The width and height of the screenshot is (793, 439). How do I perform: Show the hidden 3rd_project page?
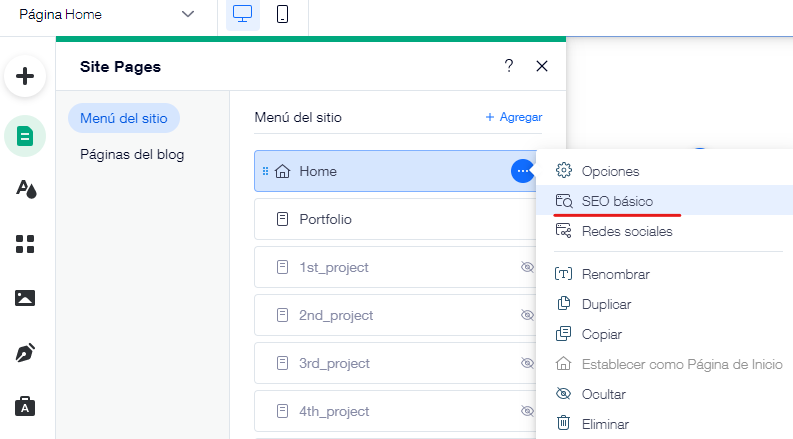(x=528, y=363)
